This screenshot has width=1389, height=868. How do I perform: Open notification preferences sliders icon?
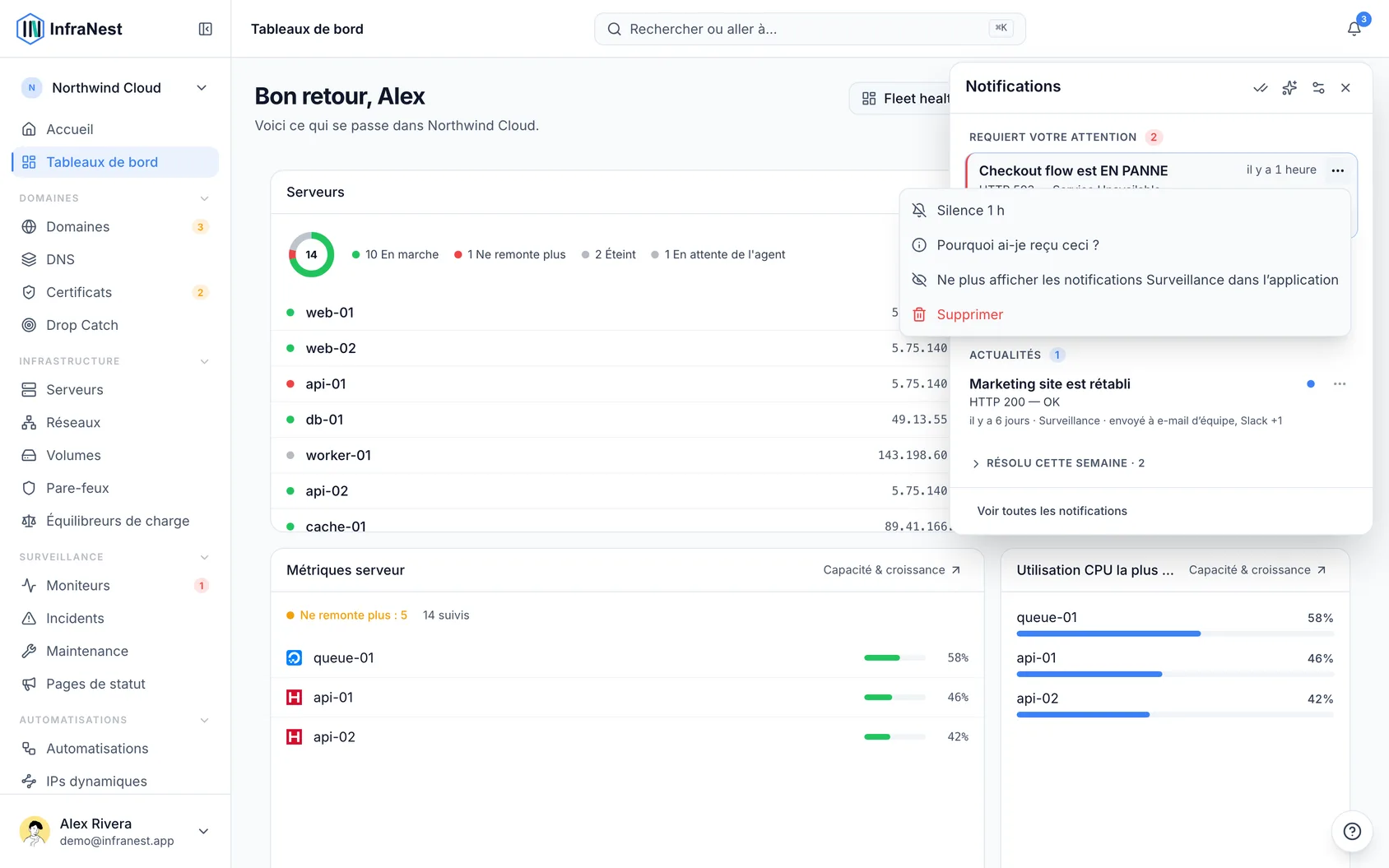(x=1318, y=88)
